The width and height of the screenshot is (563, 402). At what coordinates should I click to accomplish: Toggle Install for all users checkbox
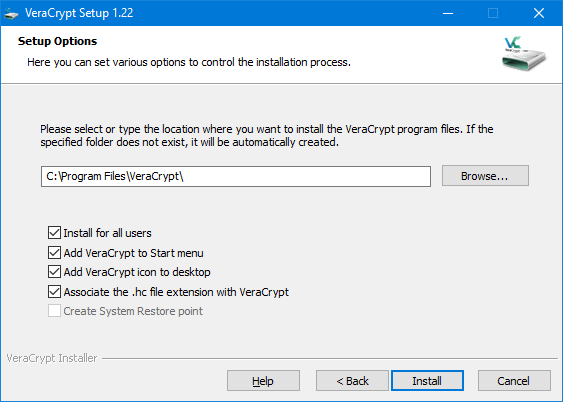tap(54, 233)
